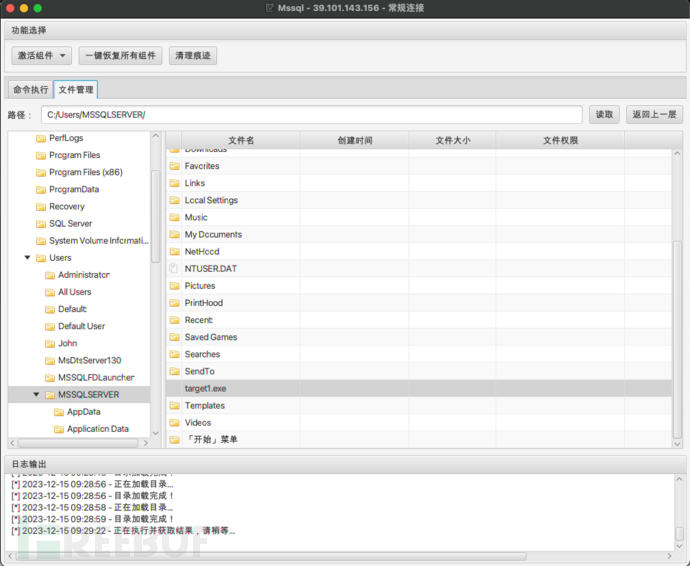Viewport: 690px width, 566px height.
Task: Switch to the 命令执行 tab
Action: coord(30,90)
